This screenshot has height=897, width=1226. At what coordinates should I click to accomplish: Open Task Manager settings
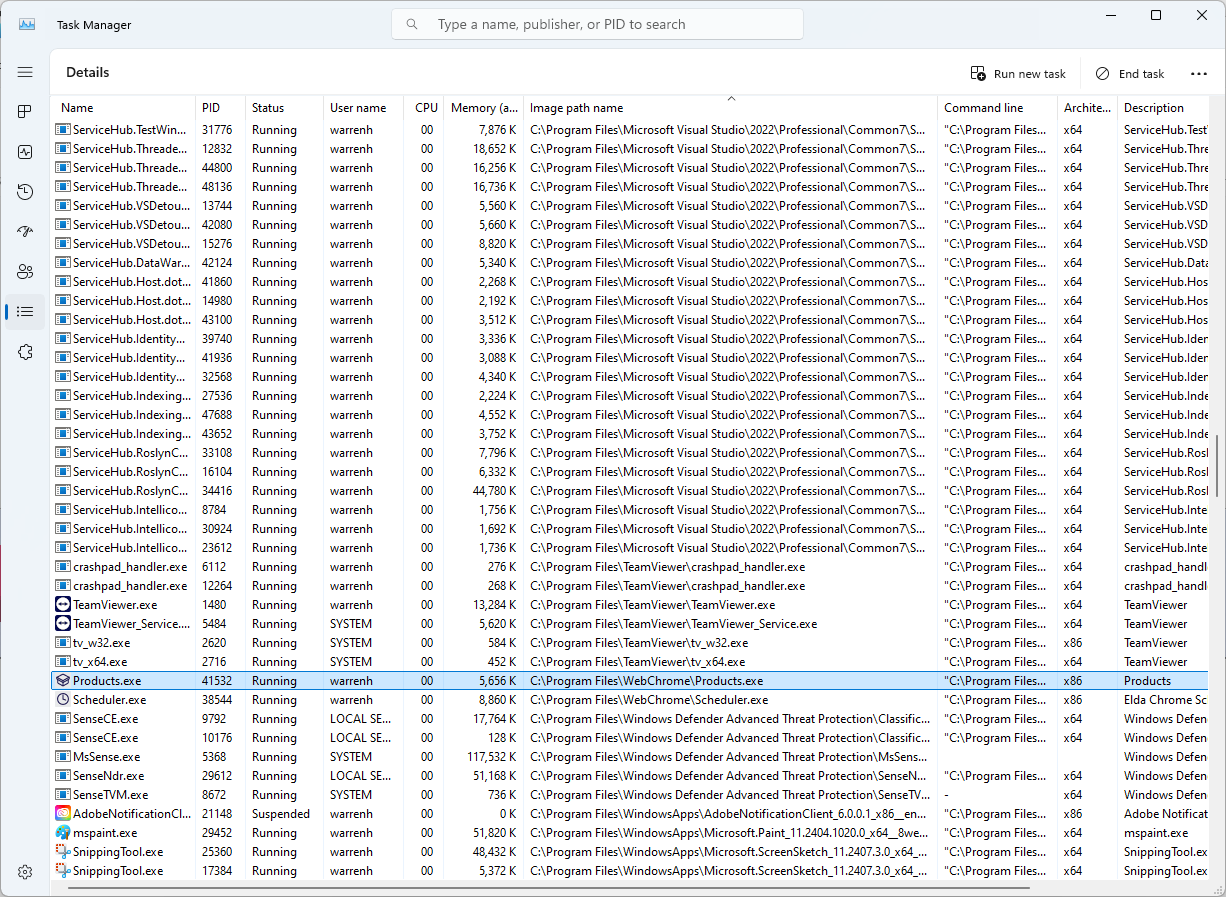point(25,871)
